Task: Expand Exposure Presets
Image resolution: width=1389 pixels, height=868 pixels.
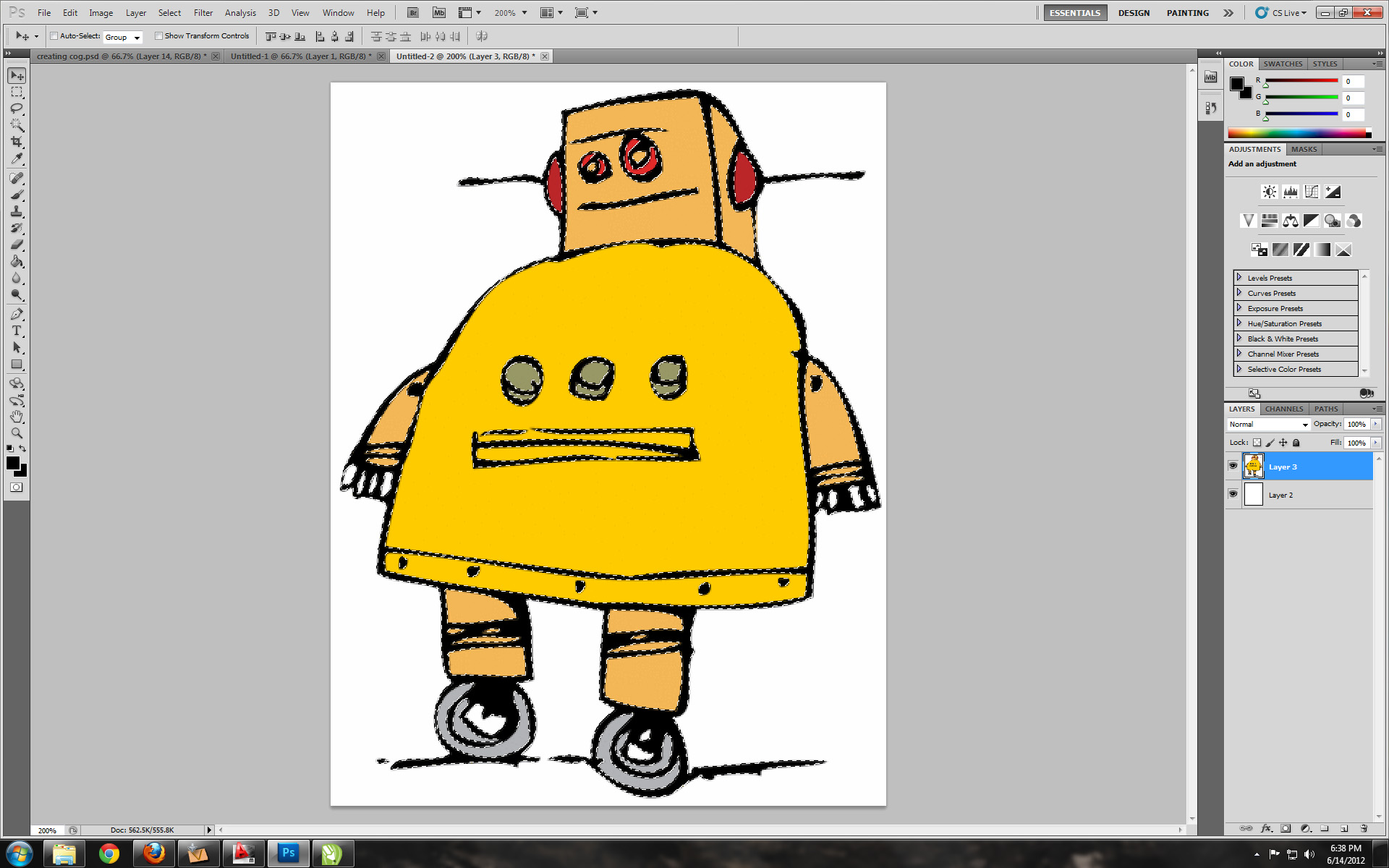Action: (1239, 308)
